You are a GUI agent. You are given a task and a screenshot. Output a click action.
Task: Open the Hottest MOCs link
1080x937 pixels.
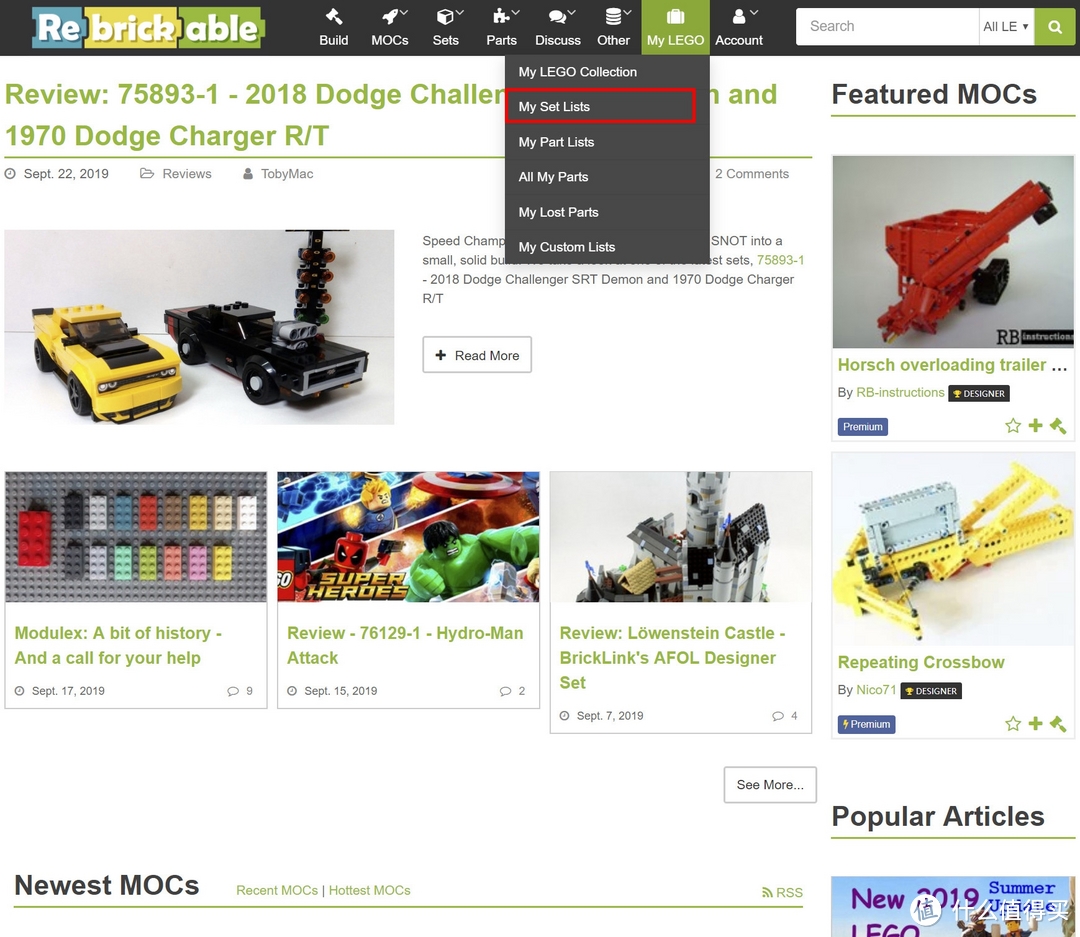click(x=369, y=890)
